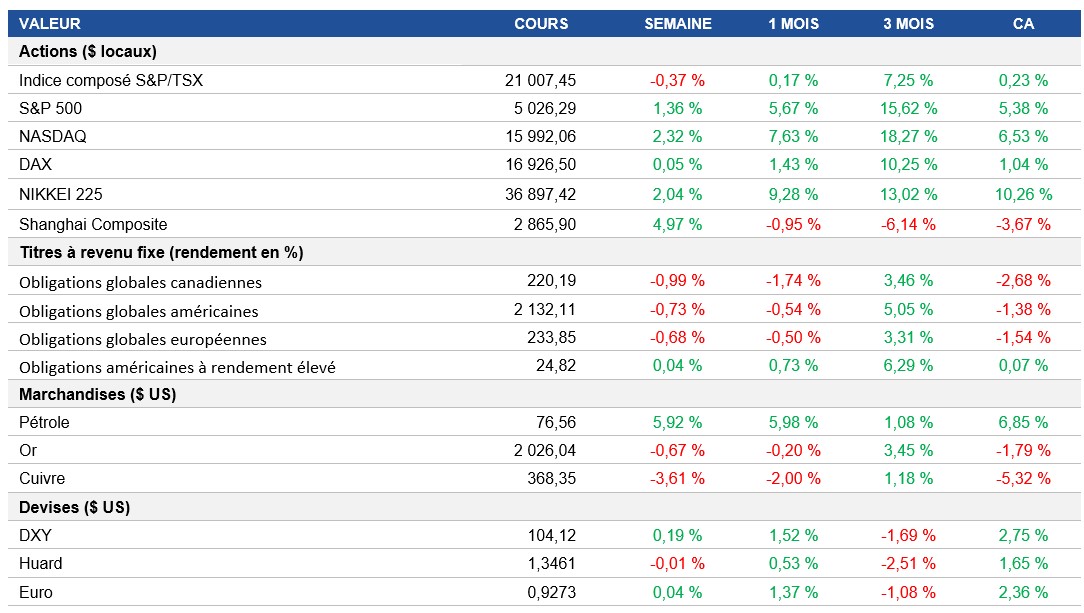Select the S&P 500 price 5 026,29
The width and height of the screenshot is (1084, 613).
point(540,108)
